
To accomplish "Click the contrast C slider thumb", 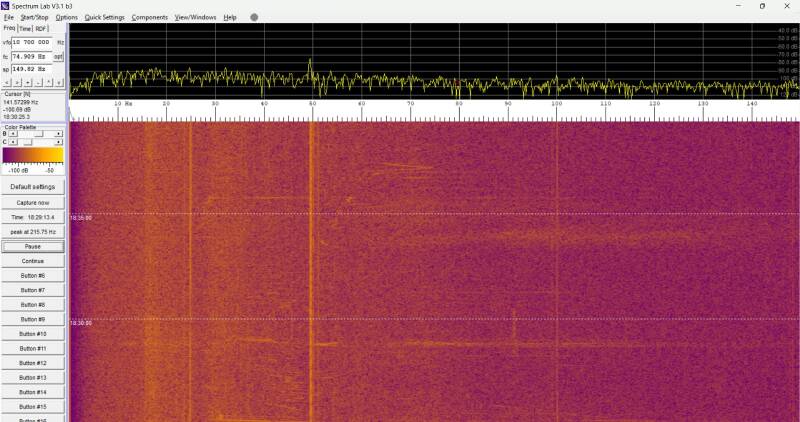I will (28, 142).
